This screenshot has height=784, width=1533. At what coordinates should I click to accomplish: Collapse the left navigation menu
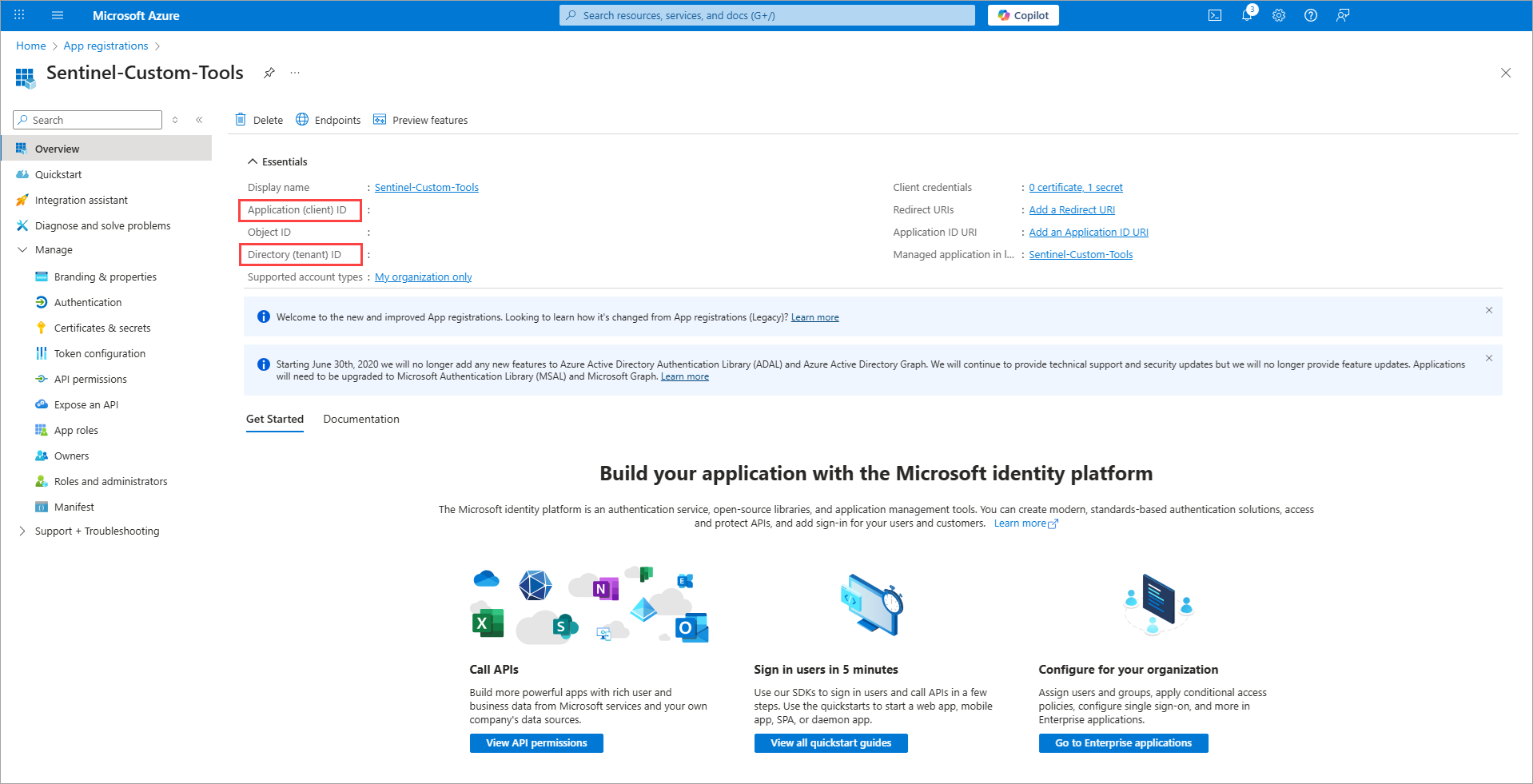[199, 120]
